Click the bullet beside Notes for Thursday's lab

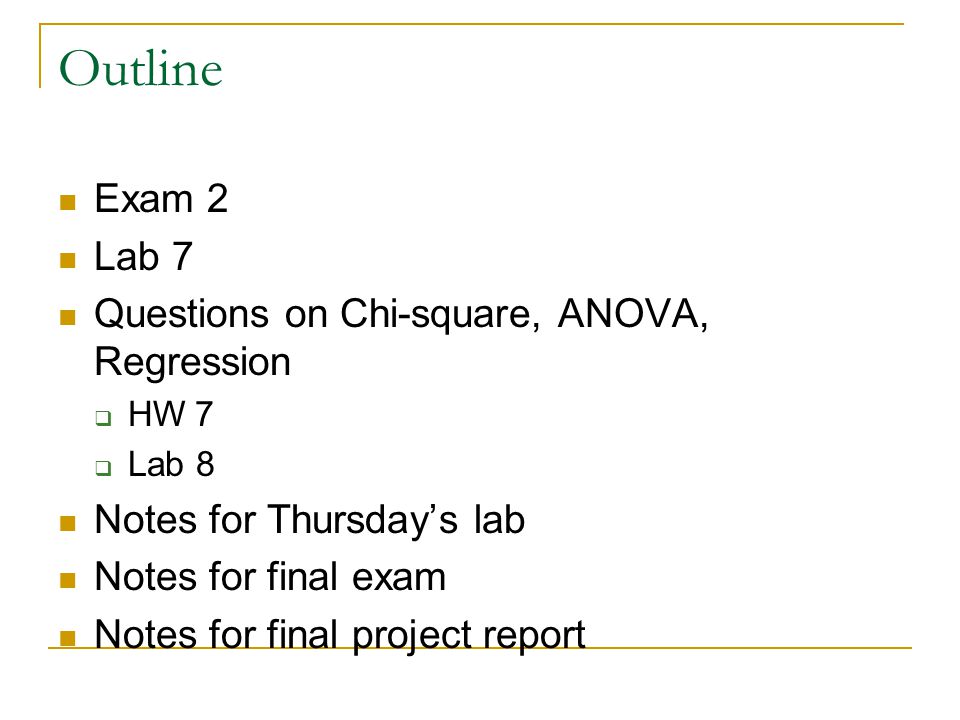68,523
